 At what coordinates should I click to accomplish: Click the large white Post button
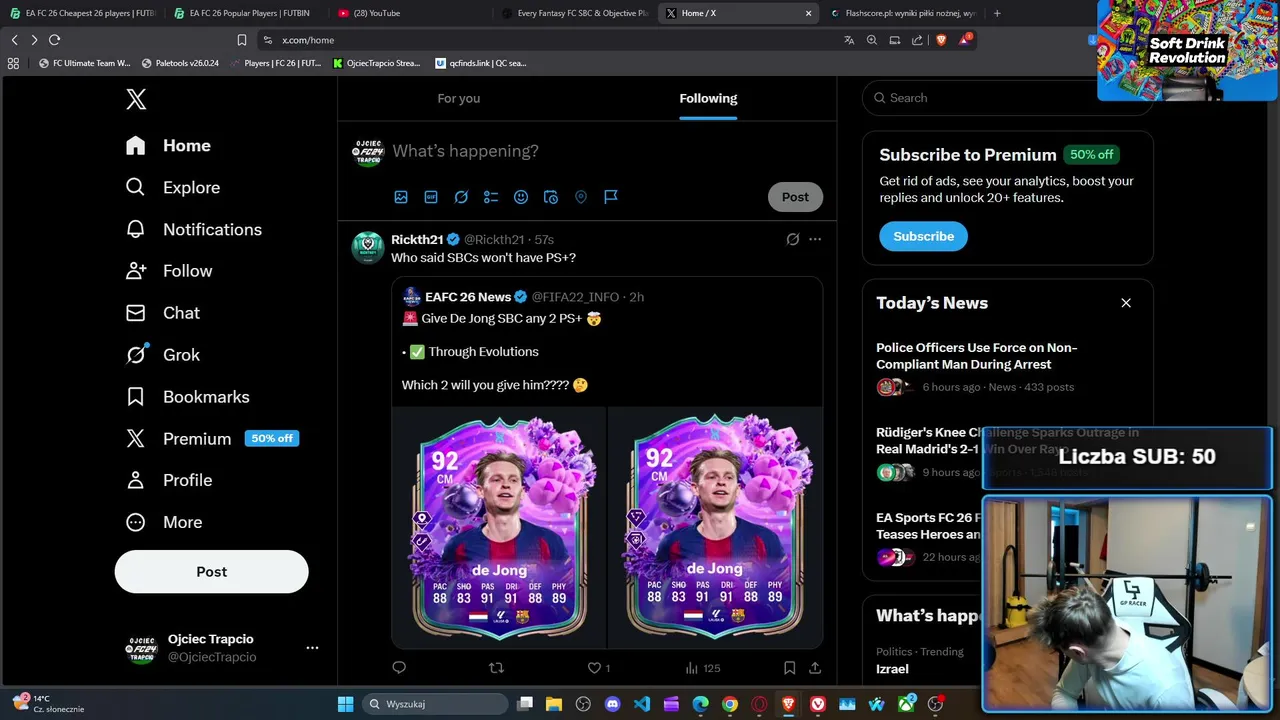[211, 572]
